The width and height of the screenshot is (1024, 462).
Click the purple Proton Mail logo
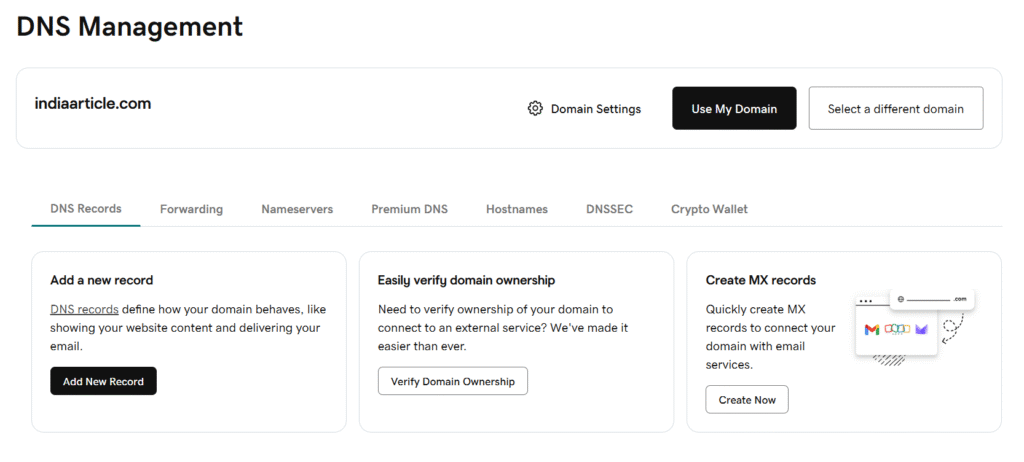click(921, 329)
